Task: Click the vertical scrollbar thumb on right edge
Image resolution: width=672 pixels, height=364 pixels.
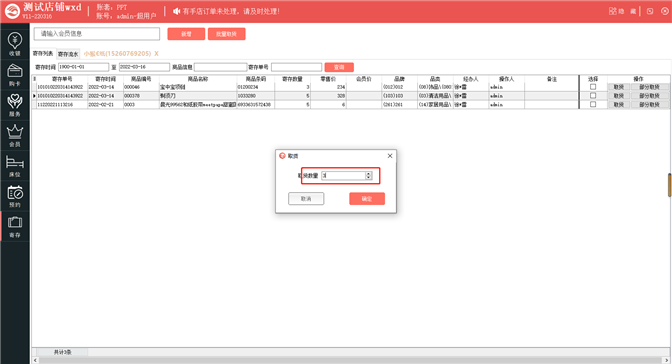Action: [x=669, y=184]
